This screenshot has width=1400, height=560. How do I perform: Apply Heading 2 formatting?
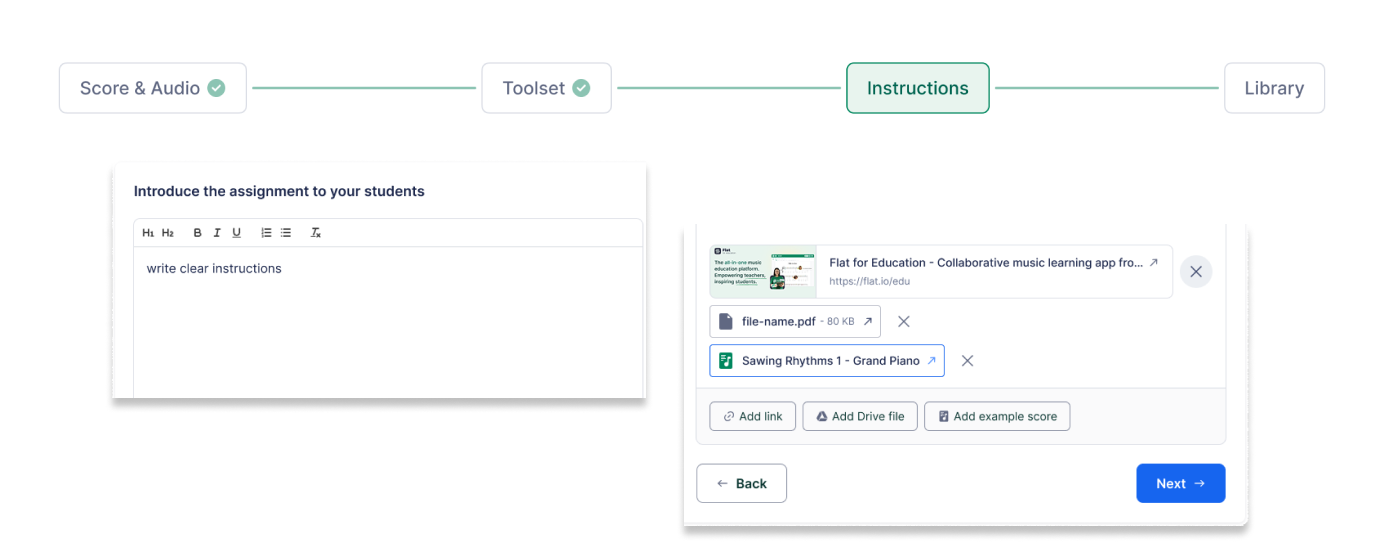(x=168, y=233)
